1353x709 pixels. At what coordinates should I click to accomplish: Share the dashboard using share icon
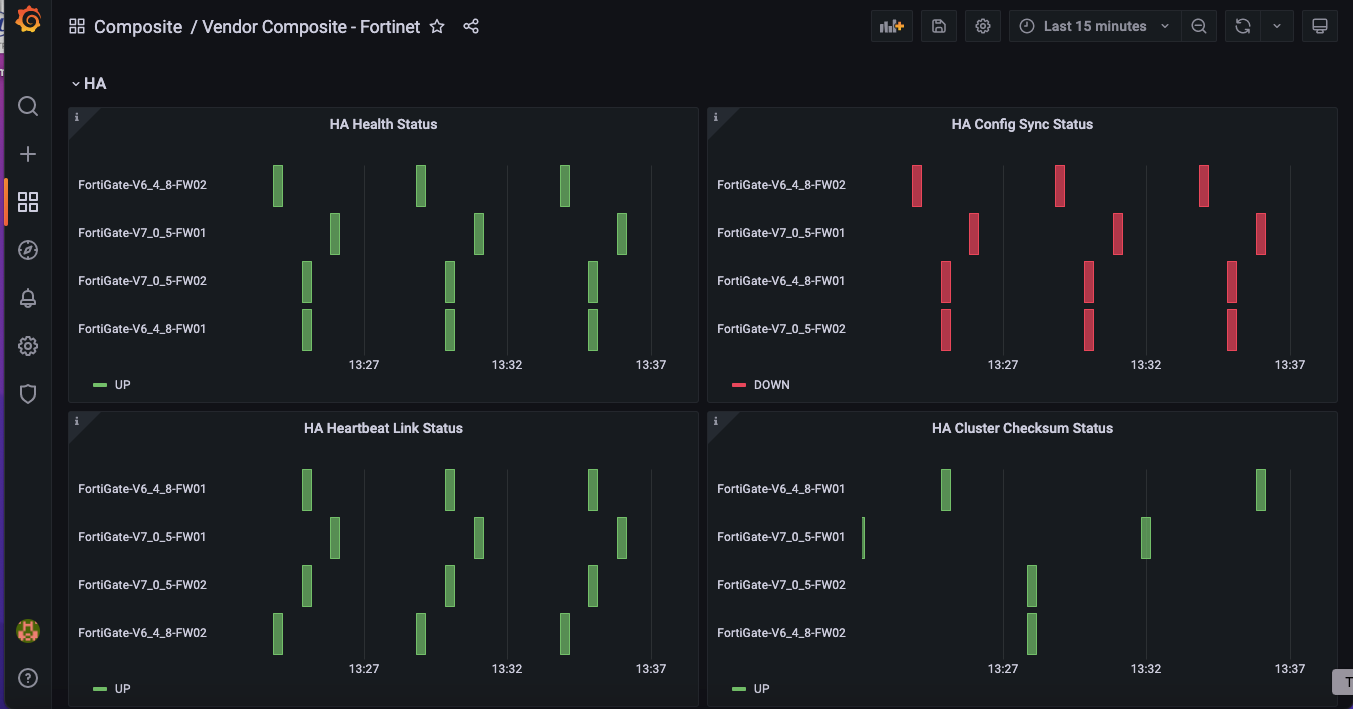point(471,27)
